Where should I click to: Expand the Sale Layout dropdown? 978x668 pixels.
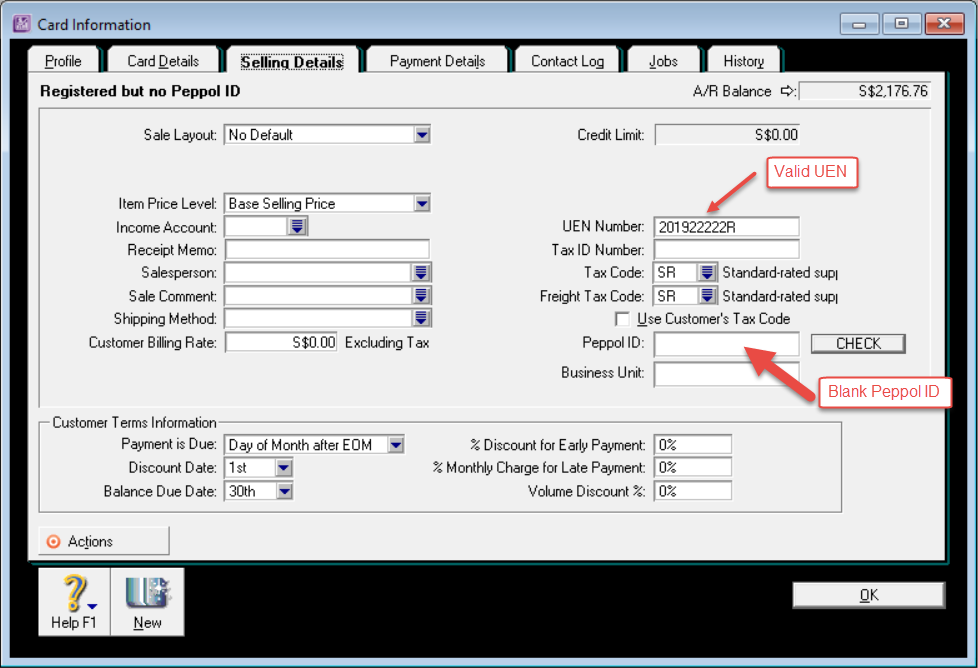(x=422, y=135)
